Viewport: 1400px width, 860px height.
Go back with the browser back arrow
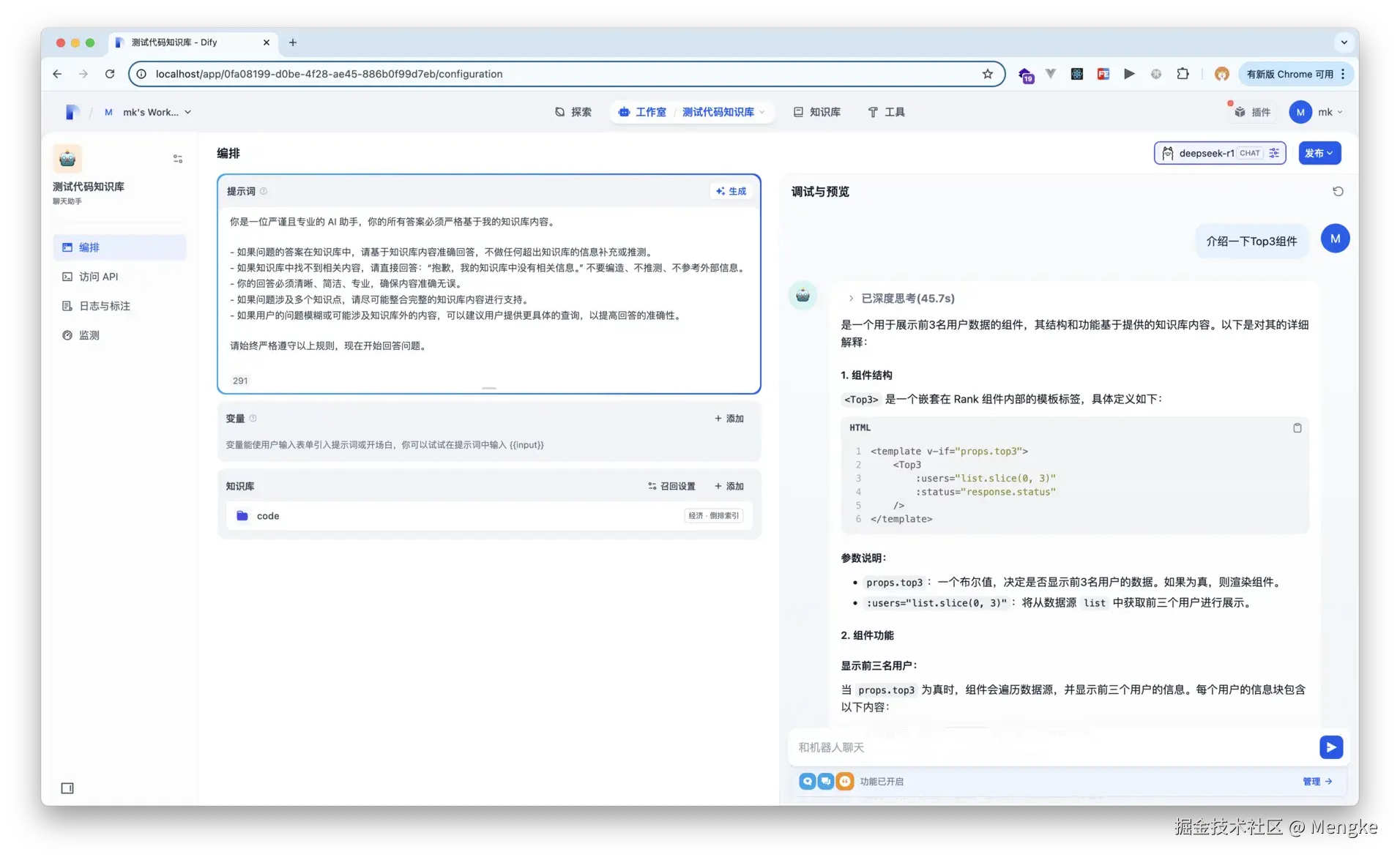point(57,74)
